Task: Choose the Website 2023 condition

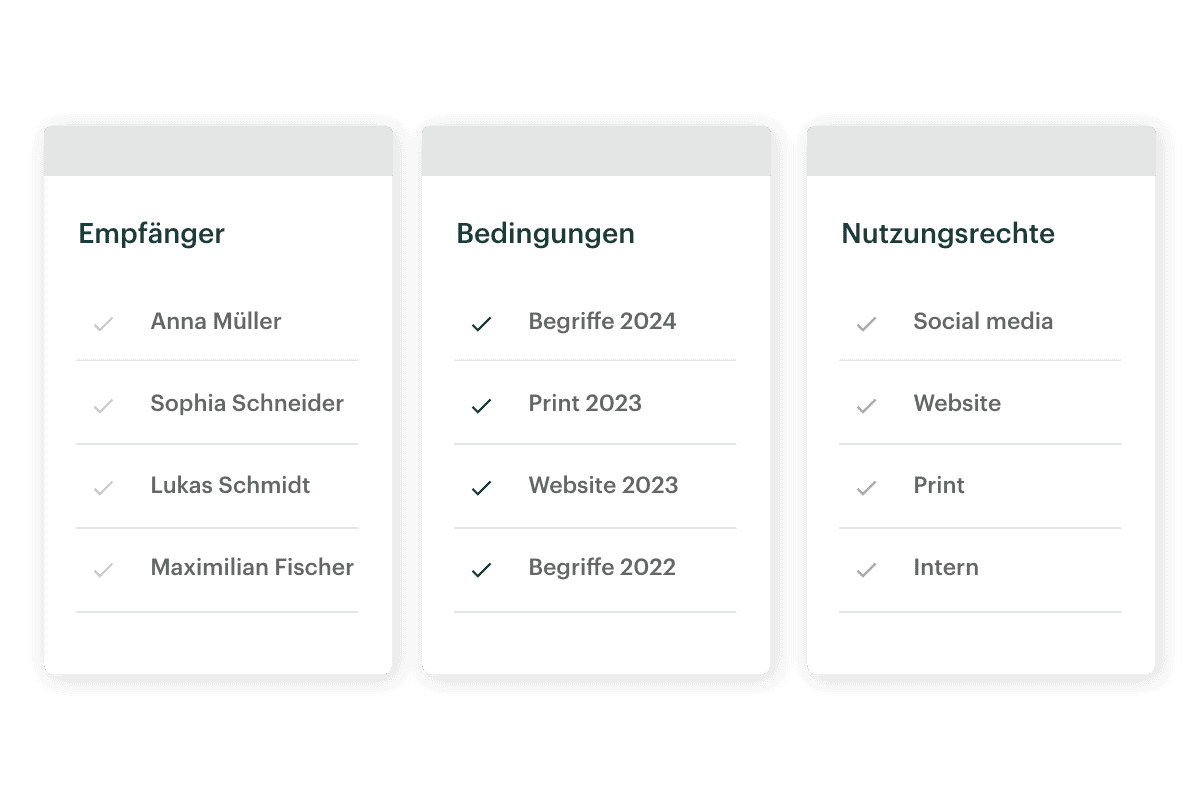Action: (603, 485)
